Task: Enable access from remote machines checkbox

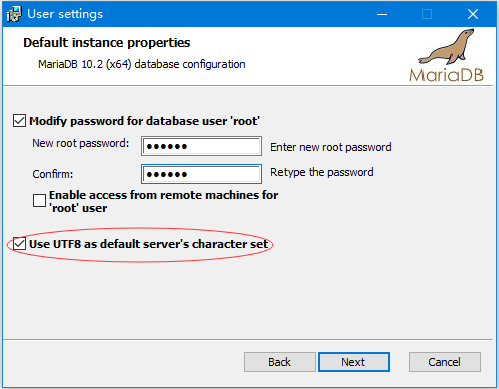Action: (x=39, y=201)
